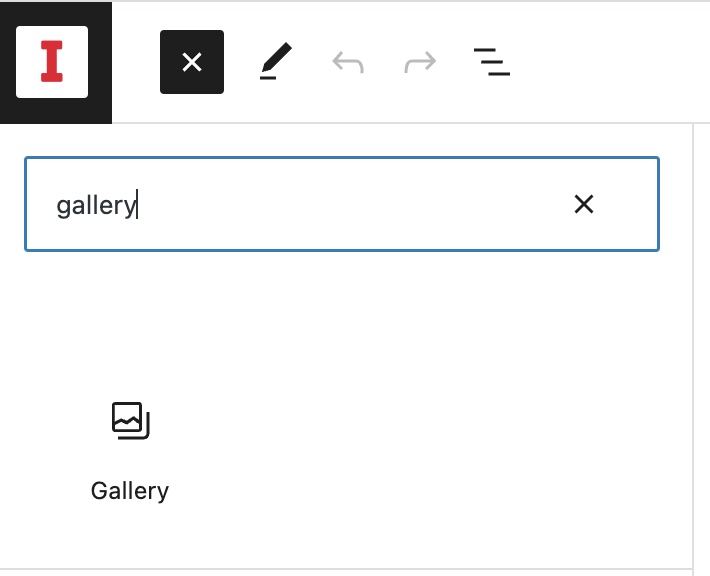
Task: Click the typed word gallery in search
Action: point(95,205)
